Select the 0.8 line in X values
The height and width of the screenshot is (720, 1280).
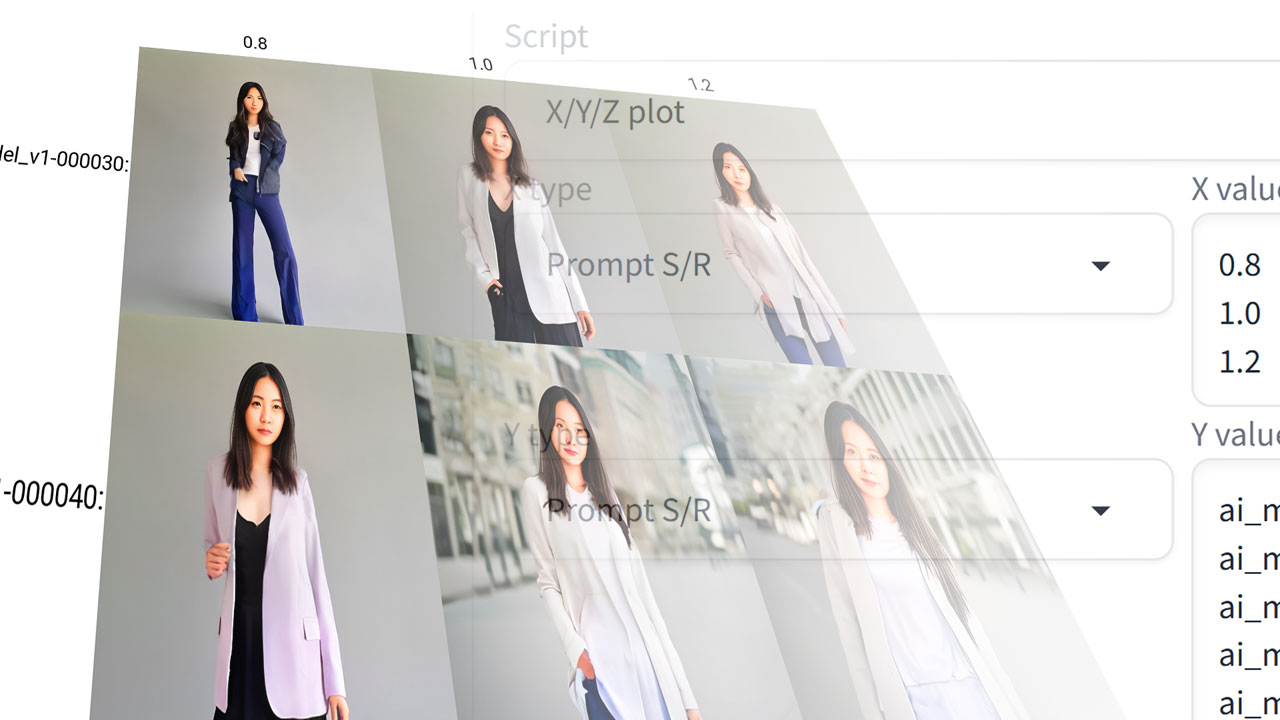click(x=1240, y=265)
